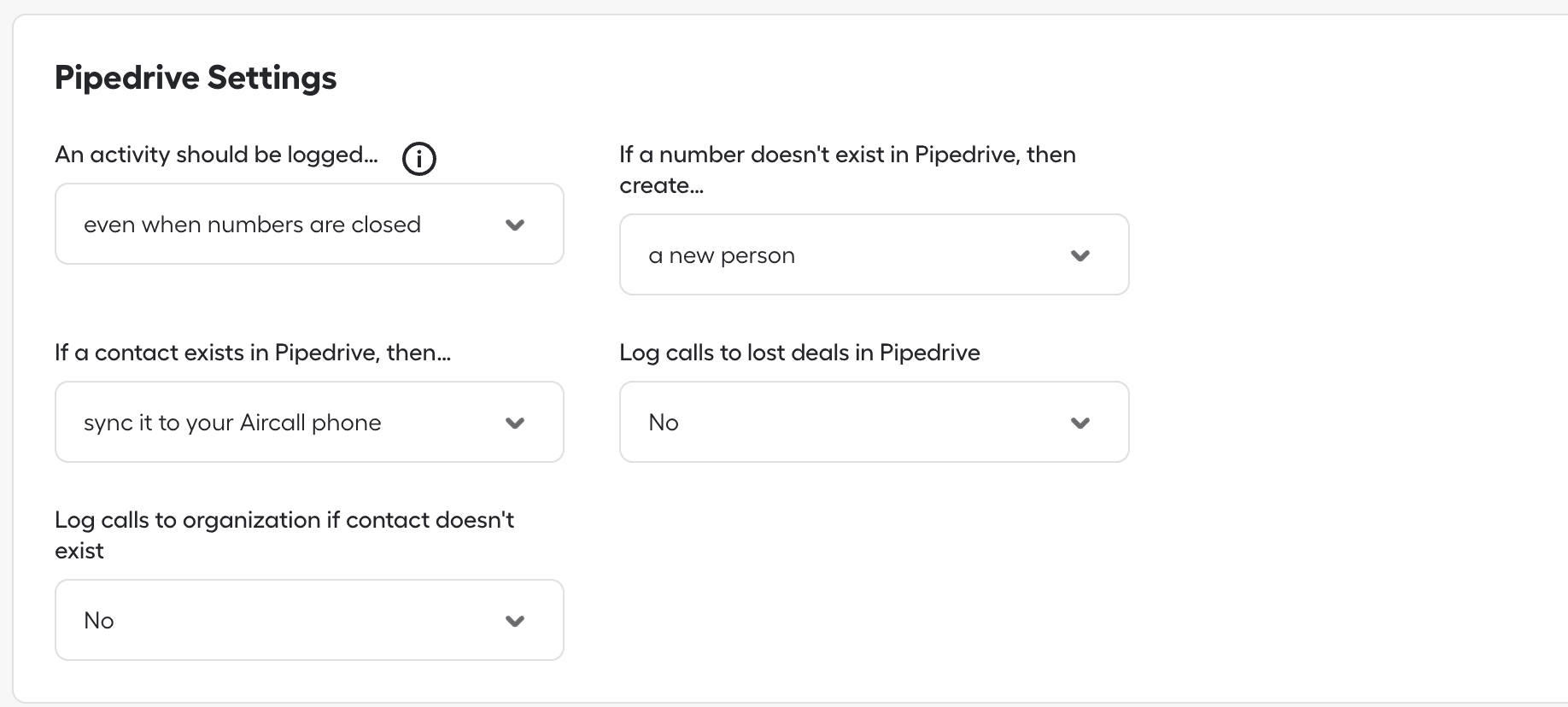Click the 'If a contact exists in Pipedrive, then…' label

point(253,353)
